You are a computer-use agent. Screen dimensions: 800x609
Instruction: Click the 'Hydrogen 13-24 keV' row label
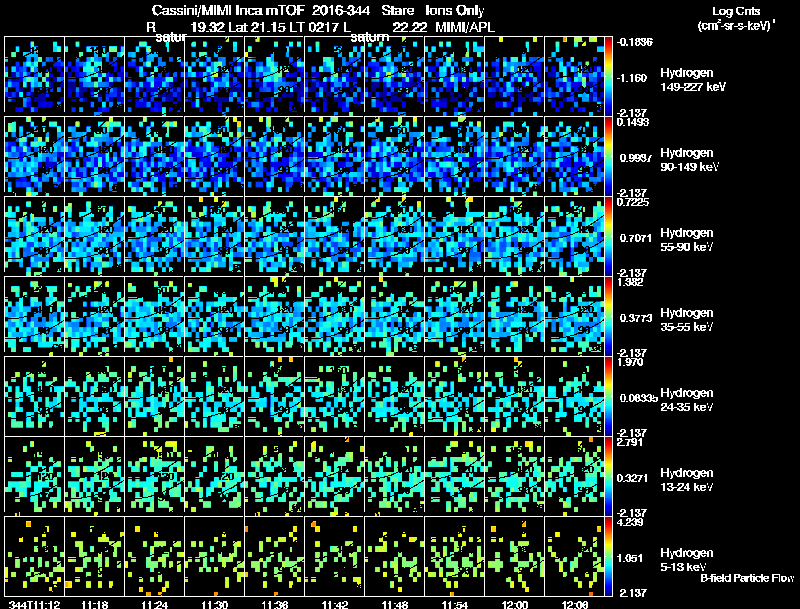click(x=687, y=480)
